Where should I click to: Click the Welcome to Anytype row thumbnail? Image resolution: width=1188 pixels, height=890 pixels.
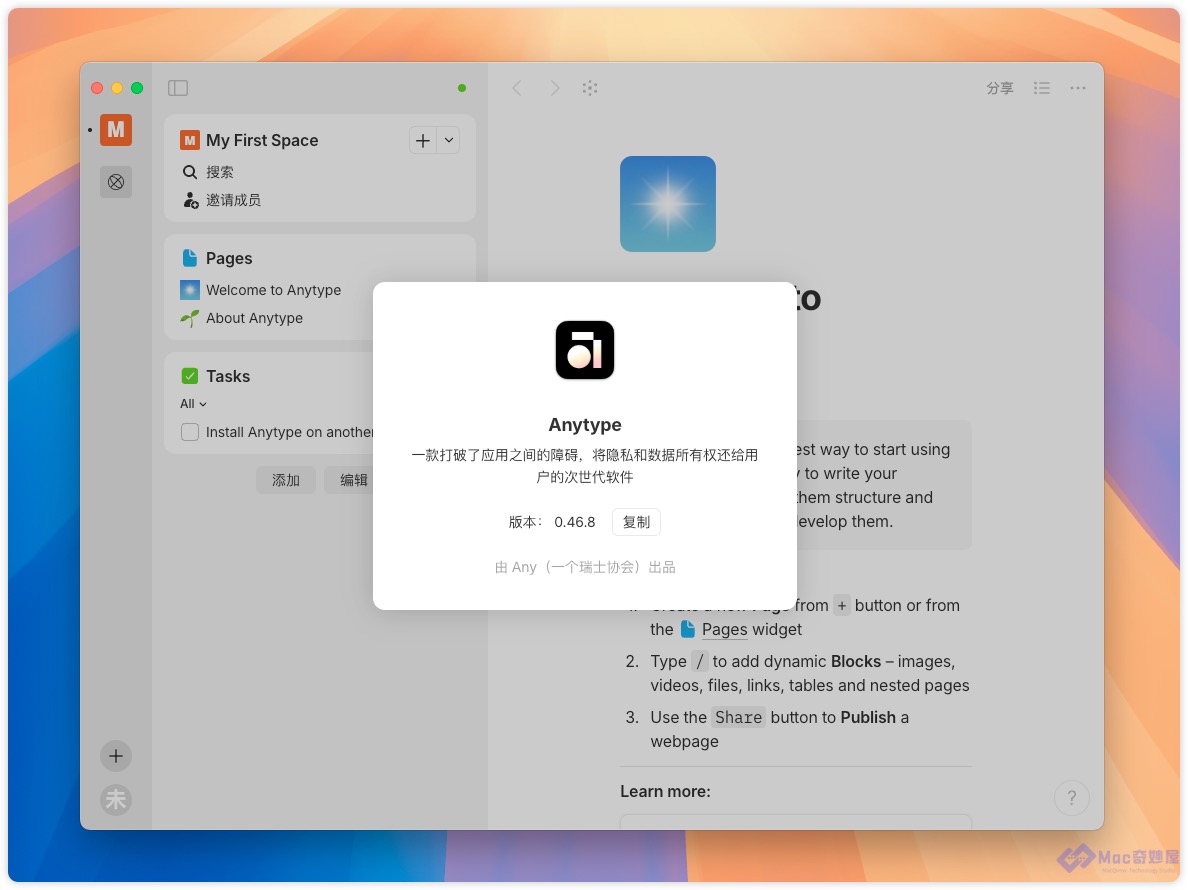[x=190, y=290]
